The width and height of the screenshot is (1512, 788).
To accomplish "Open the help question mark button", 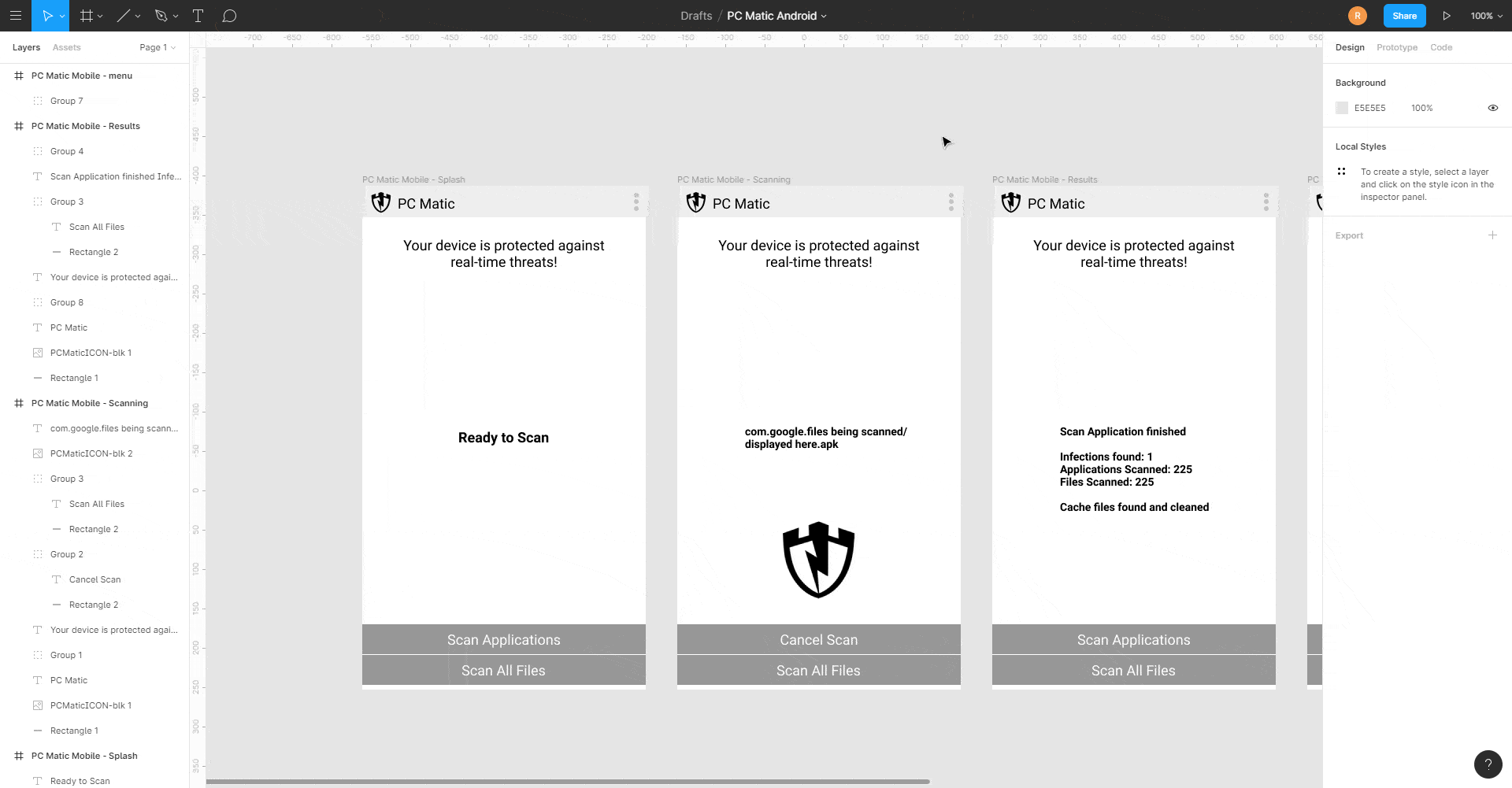I will 1488,764.
